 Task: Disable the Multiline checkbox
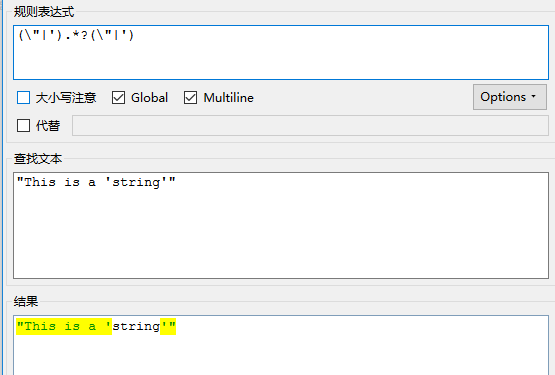(190, 98)
